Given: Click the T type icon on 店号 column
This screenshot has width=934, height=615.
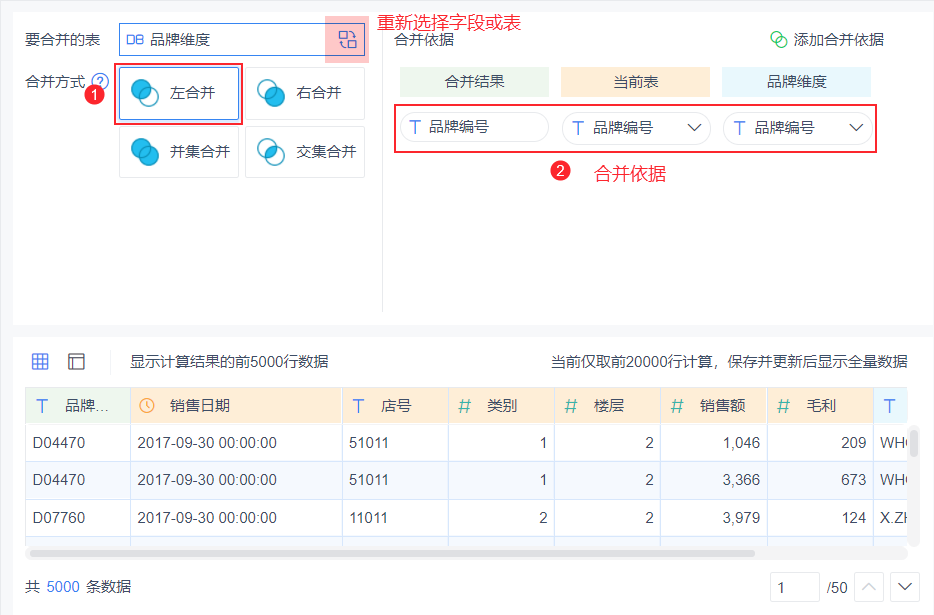Looking at the screenshot, I should pyautogui.click(x=358, y=406).
